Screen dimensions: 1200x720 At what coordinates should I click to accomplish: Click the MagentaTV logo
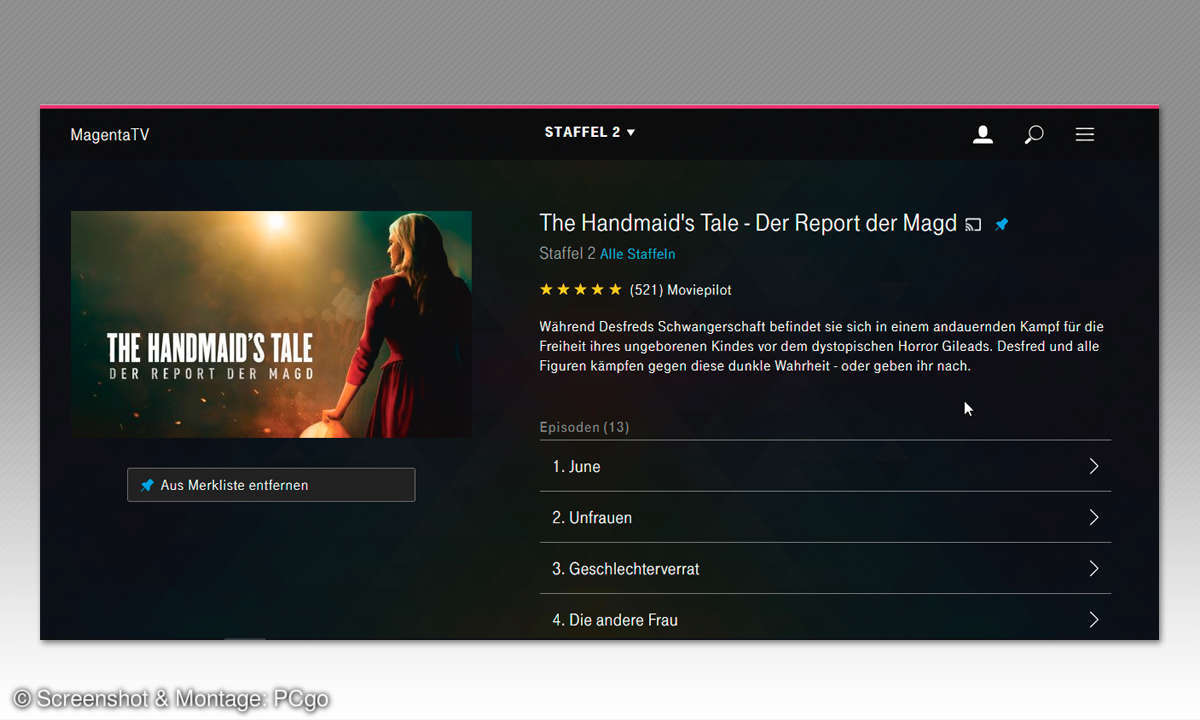coord(110,135)
